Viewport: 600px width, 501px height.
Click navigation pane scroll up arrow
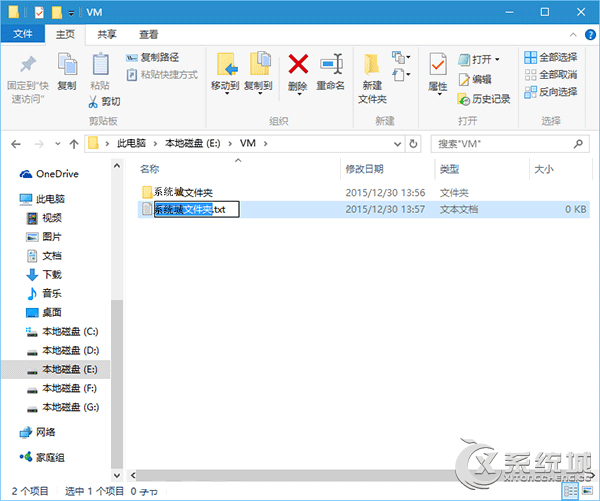117,166
